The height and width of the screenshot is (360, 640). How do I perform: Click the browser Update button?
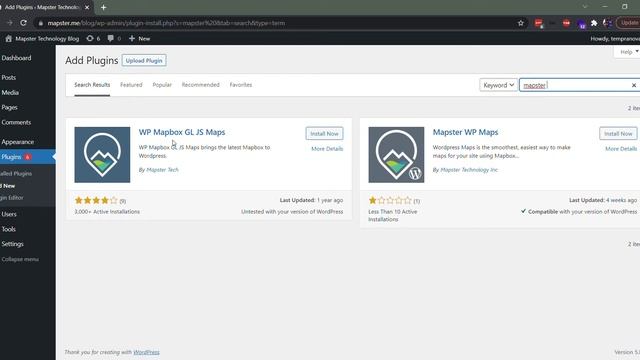point(629,23)
